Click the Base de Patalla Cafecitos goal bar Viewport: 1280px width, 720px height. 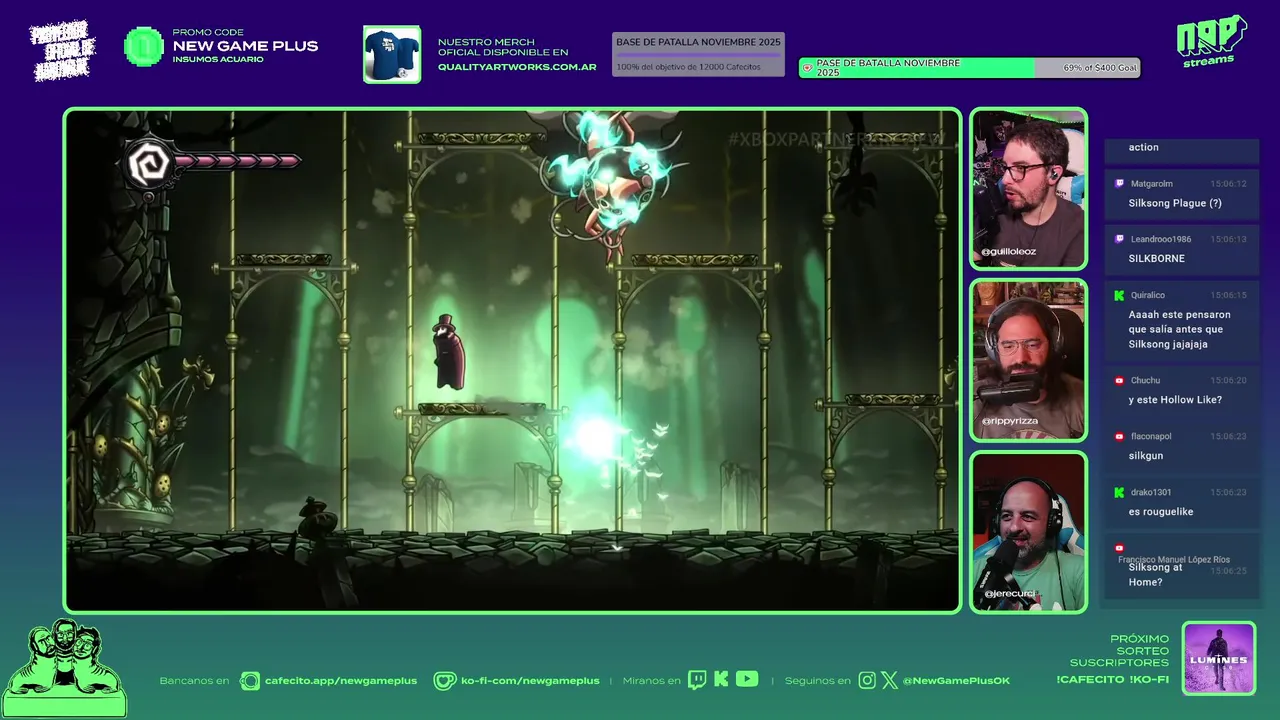coord(698,55)
